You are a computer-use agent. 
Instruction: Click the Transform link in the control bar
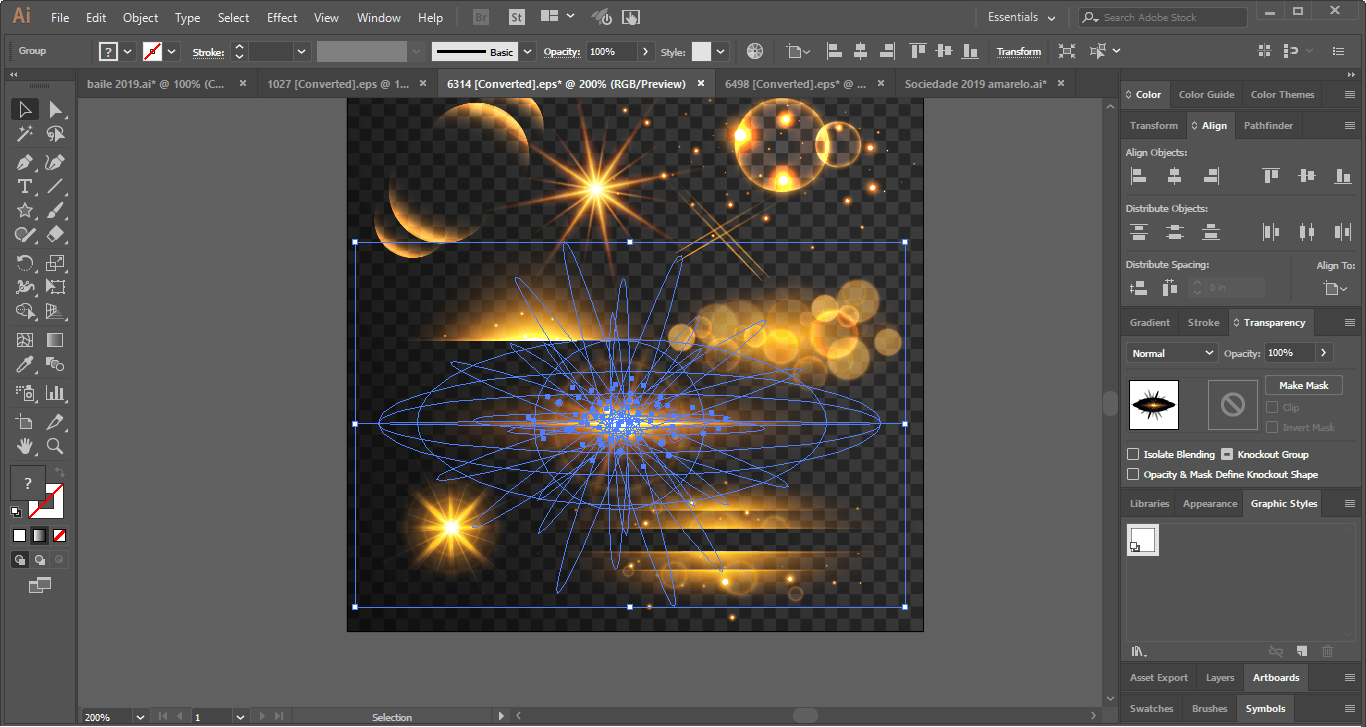(x=1019, y=51)
